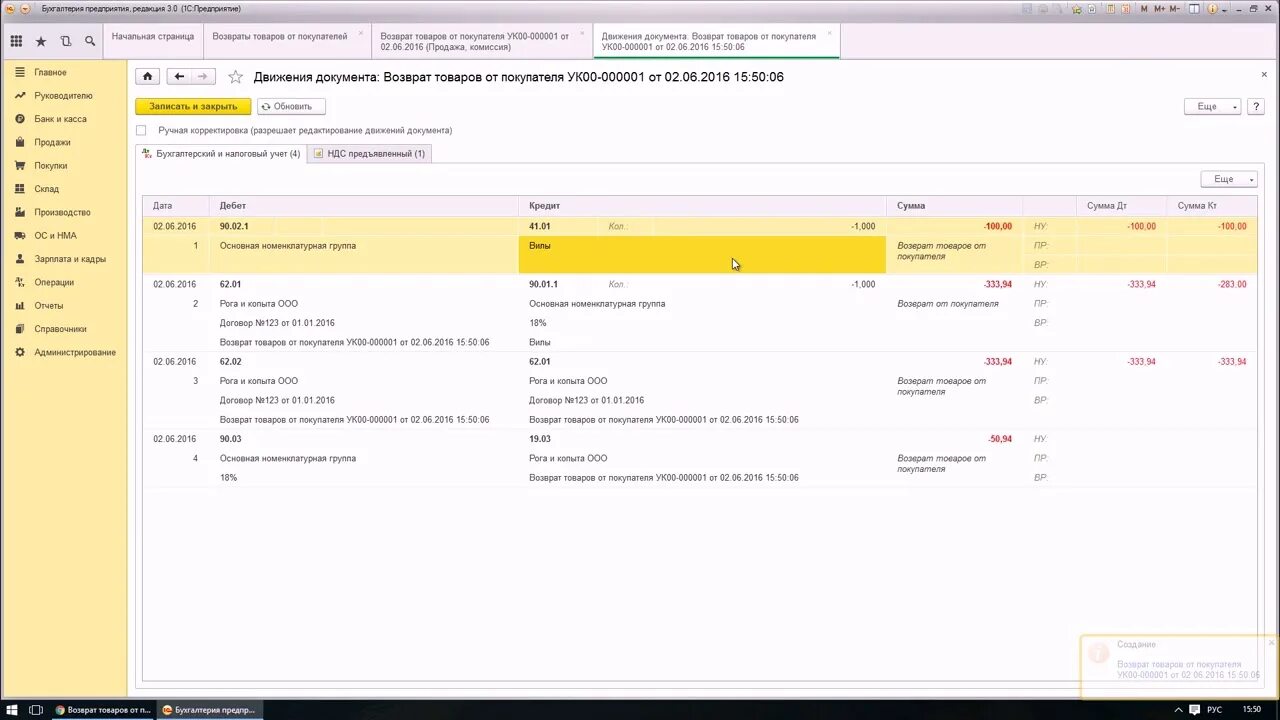The height and width of the screenshot is (720, 1280).
Task: Open the sections menu grid icon
Action: [x=16, y=41]
